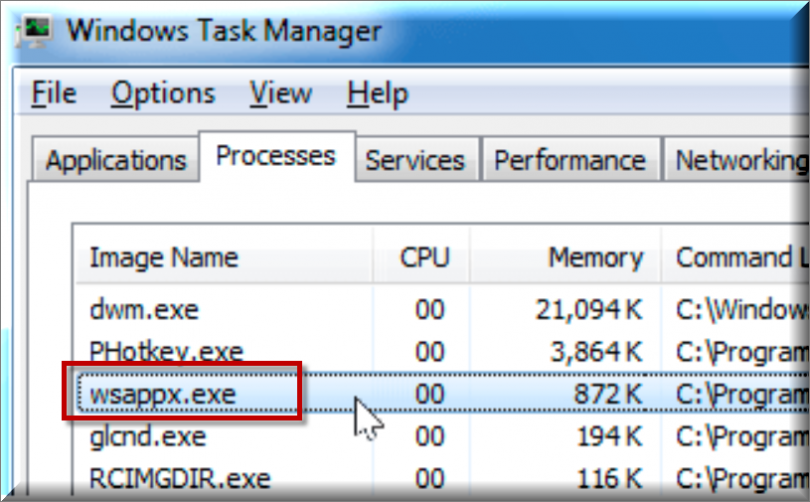Click the 194 K memory value
Viewport: 810px width, 502px height.
[x=609, y=437]
